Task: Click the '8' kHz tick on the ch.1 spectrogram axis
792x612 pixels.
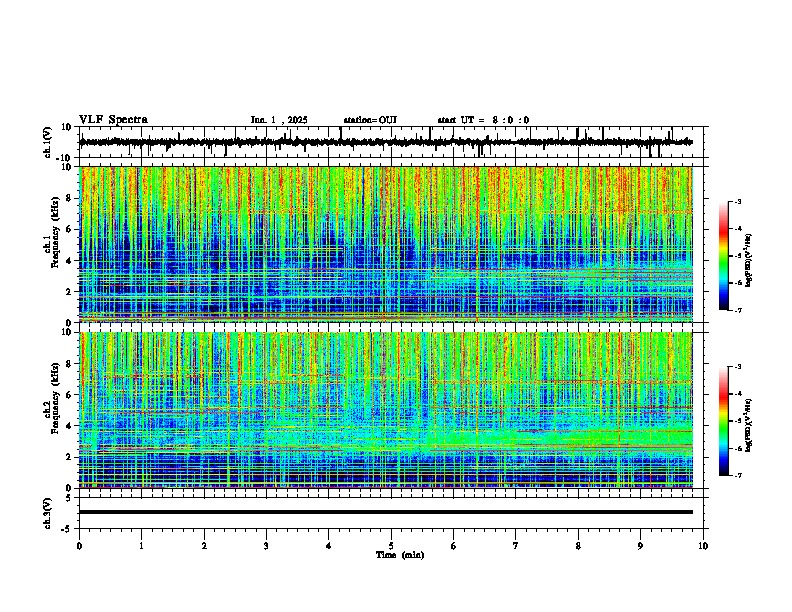Action: pos(70,198)
